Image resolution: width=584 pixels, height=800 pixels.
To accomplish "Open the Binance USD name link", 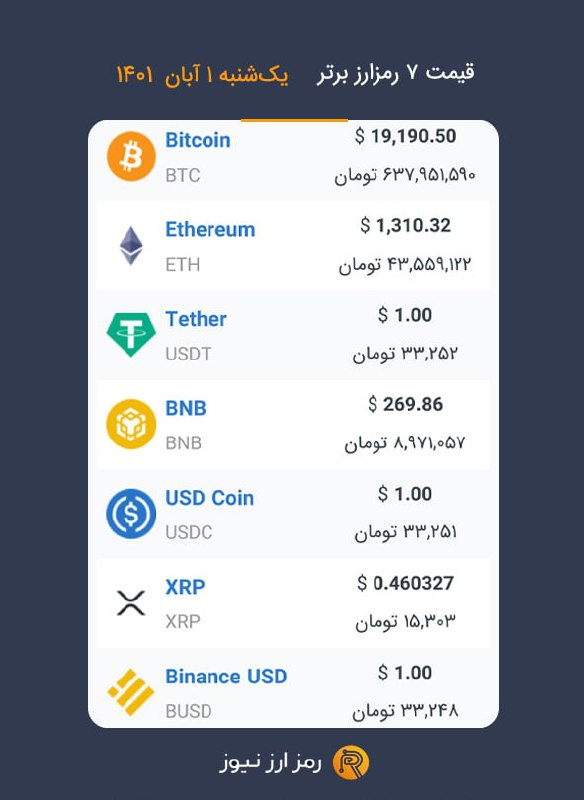I will [x=226, y=677].
